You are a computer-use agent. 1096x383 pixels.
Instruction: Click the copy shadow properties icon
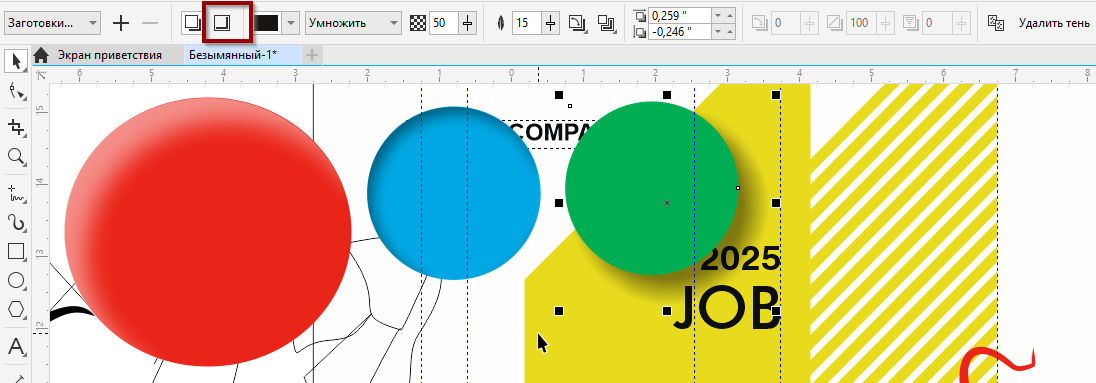coord(995,23)
